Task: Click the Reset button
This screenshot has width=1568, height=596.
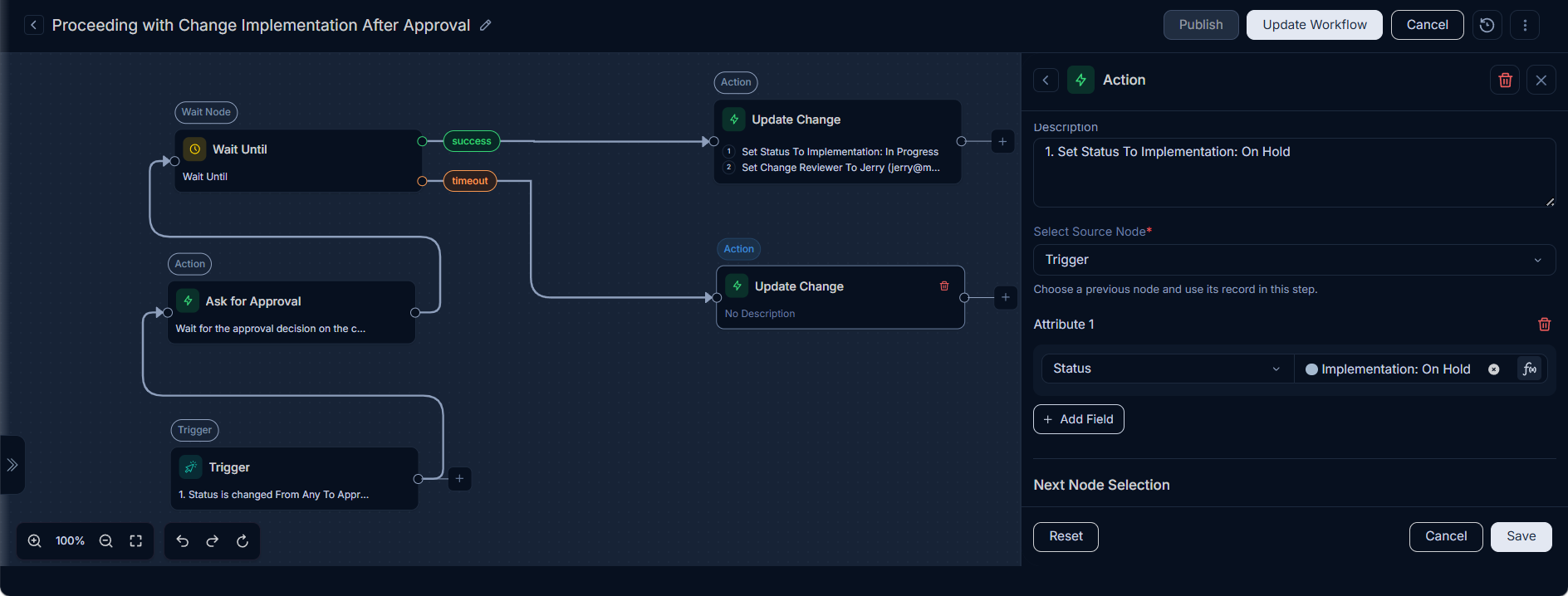Action: (1066, 537)
